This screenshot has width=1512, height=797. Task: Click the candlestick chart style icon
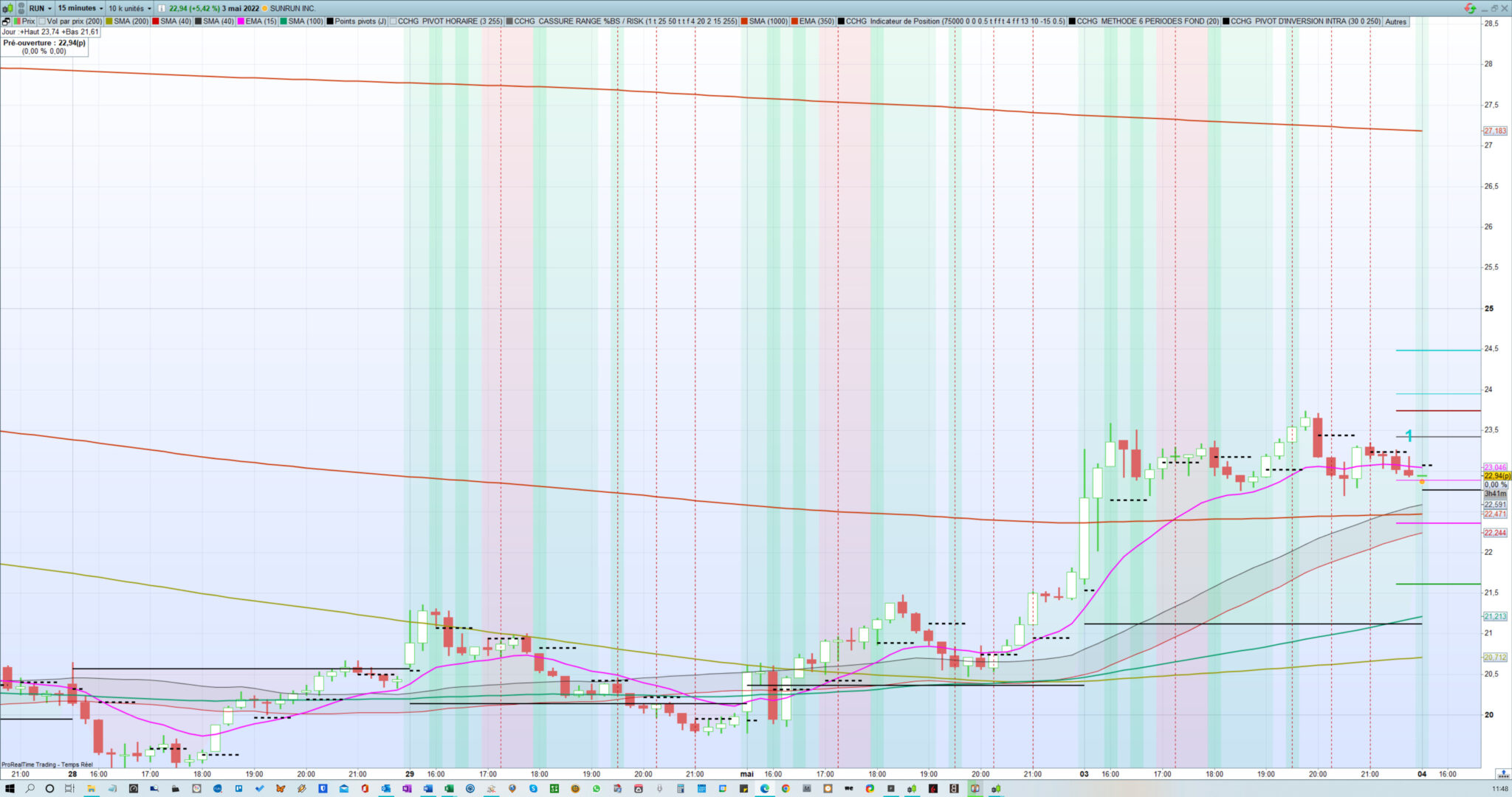coord(7,8)
